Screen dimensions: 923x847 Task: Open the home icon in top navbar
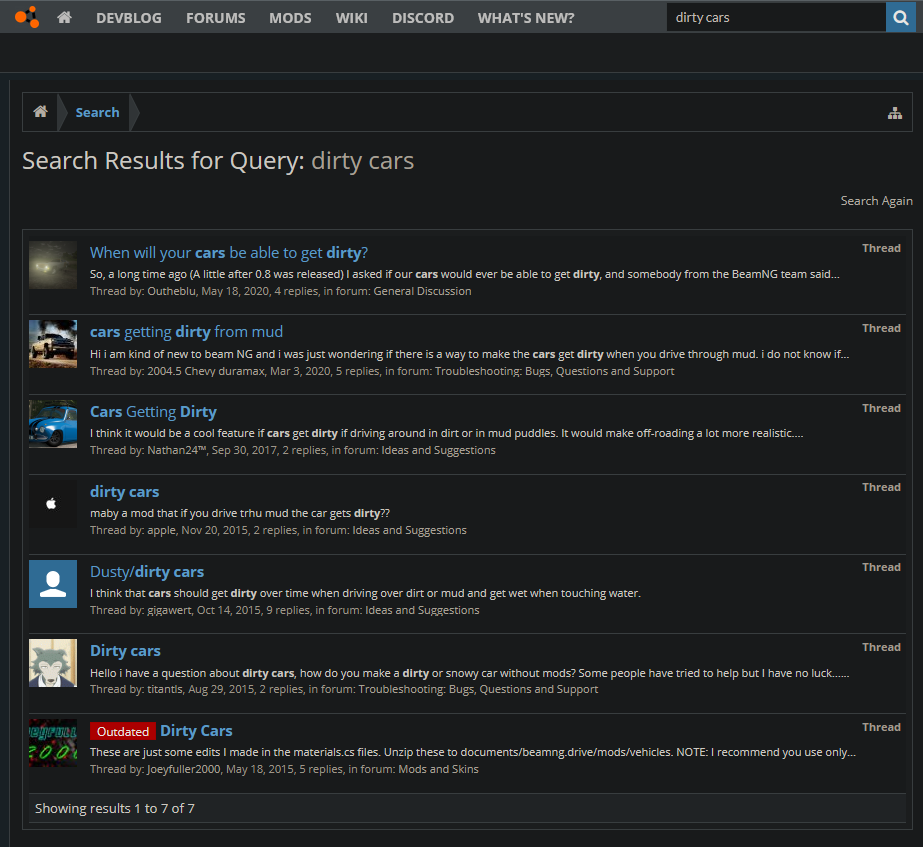[x=65, y=17]
